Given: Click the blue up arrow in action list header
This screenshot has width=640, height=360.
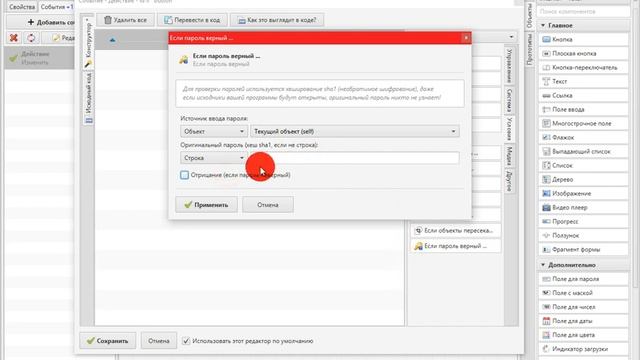Looking at the screenshot, I should point(112,40).
